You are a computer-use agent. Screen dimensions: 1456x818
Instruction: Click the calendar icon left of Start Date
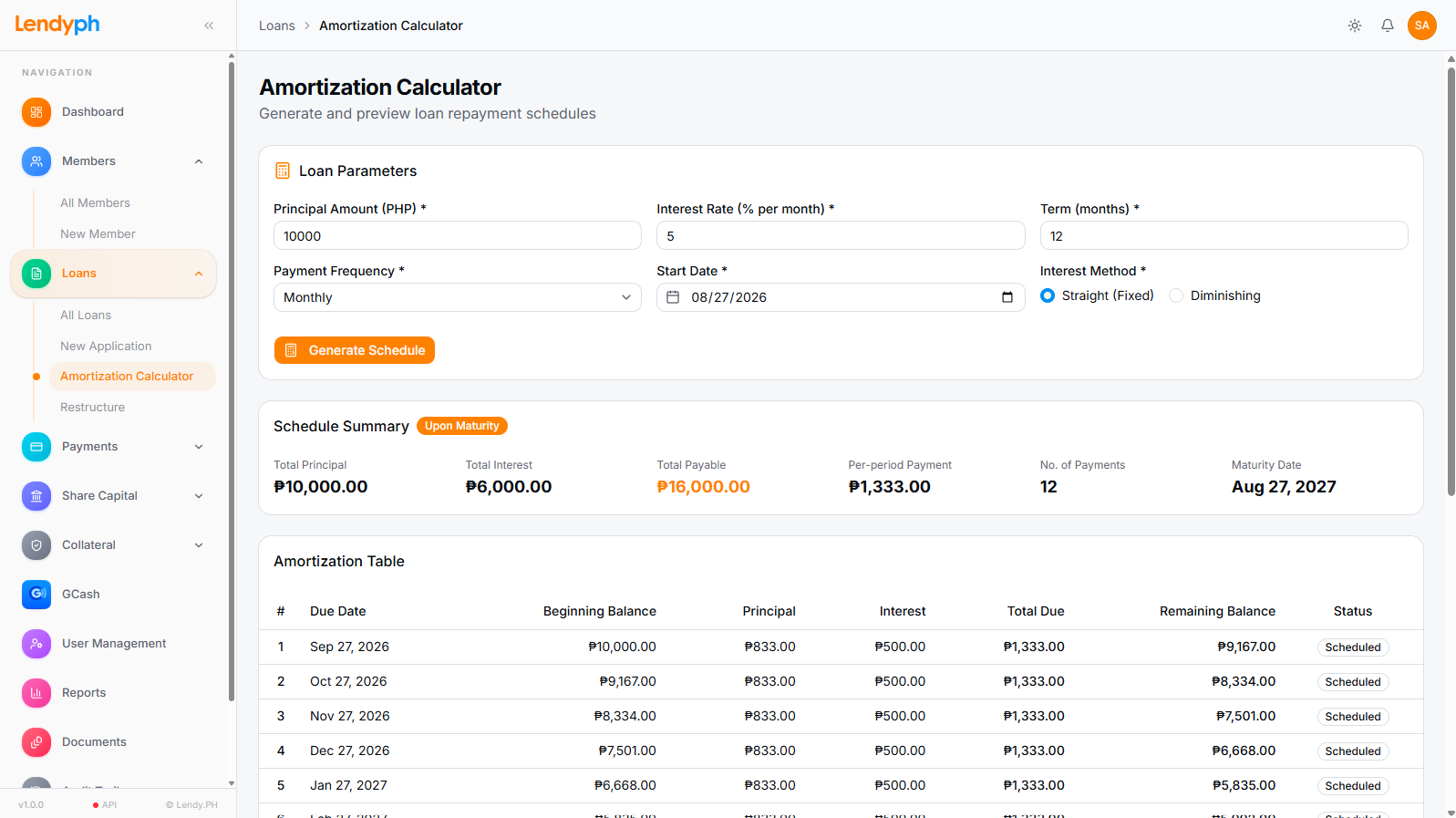pos(673,297)
